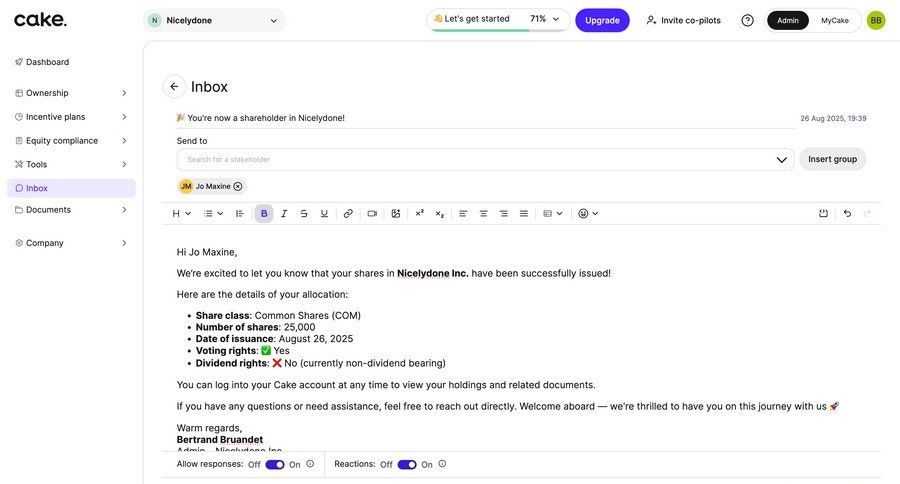
Task: Toggle bold formatting in the editor toolbar
Action: (x=264, y=213)
